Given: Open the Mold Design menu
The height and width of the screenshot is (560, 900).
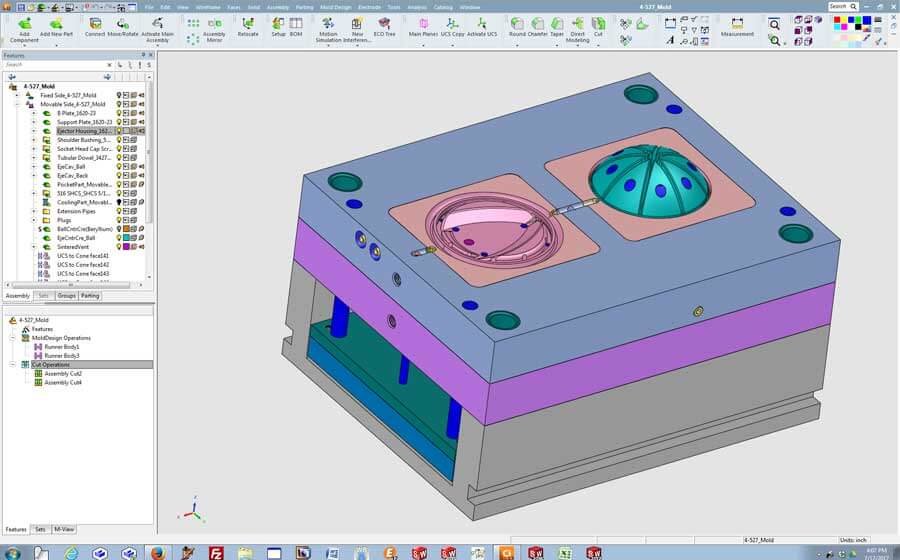Looking at the screenshot, I should 335,7.
